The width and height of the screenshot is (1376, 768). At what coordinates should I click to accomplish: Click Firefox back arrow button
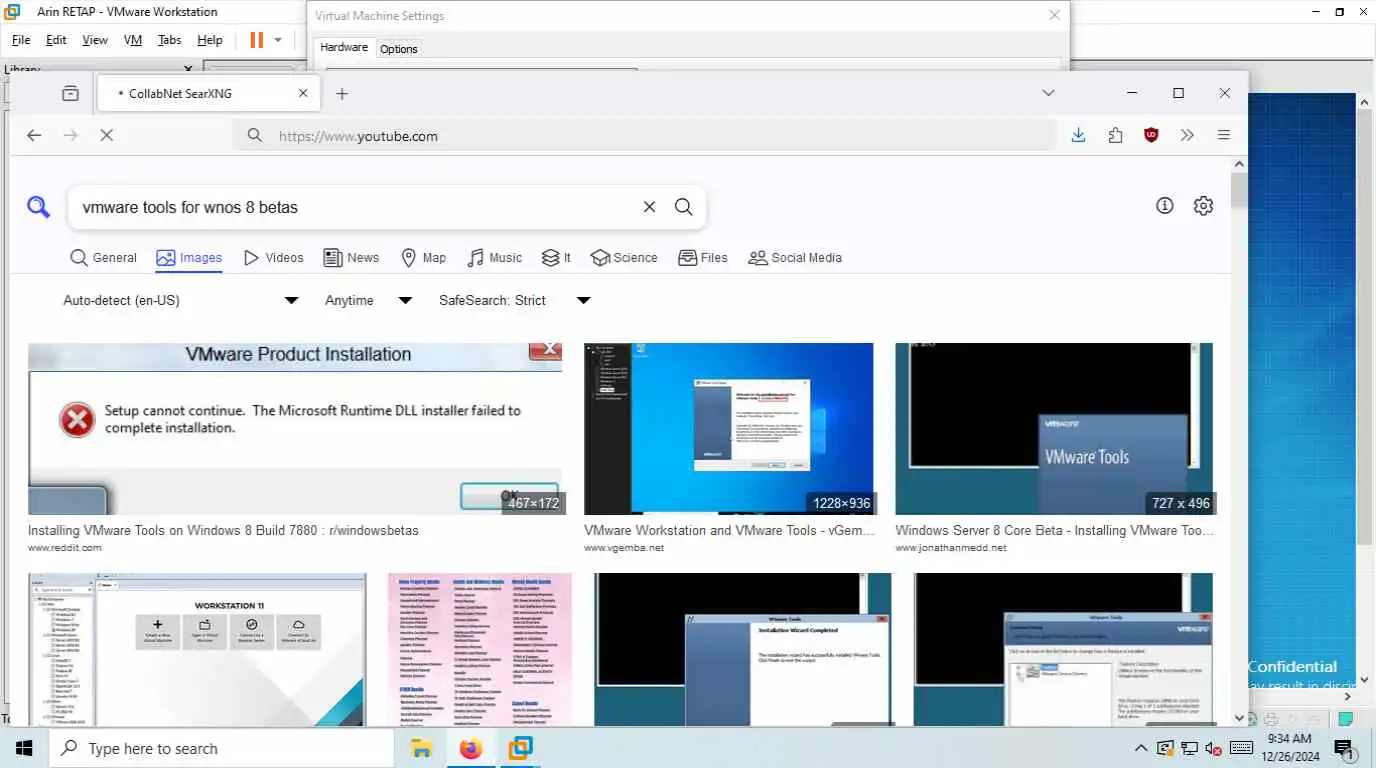coord(34,135)
